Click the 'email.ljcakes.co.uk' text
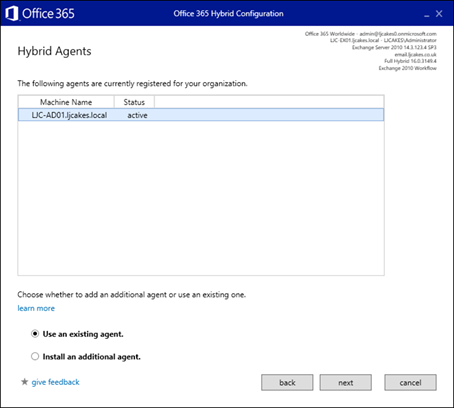 pos(415,54)
